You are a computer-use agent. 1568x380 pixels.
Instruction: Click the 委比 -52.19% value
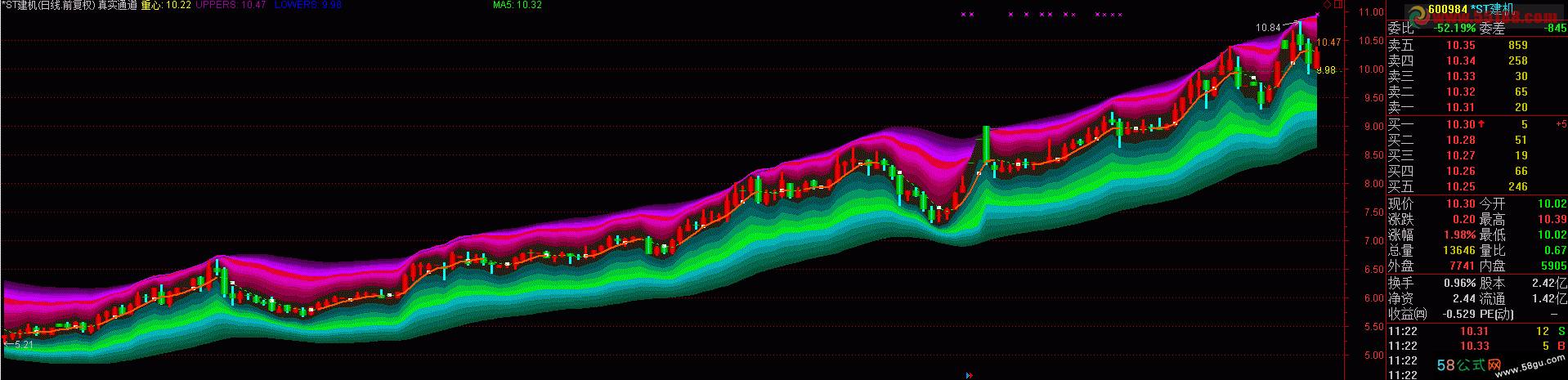pyautogui.click(x=1455, y=28)
